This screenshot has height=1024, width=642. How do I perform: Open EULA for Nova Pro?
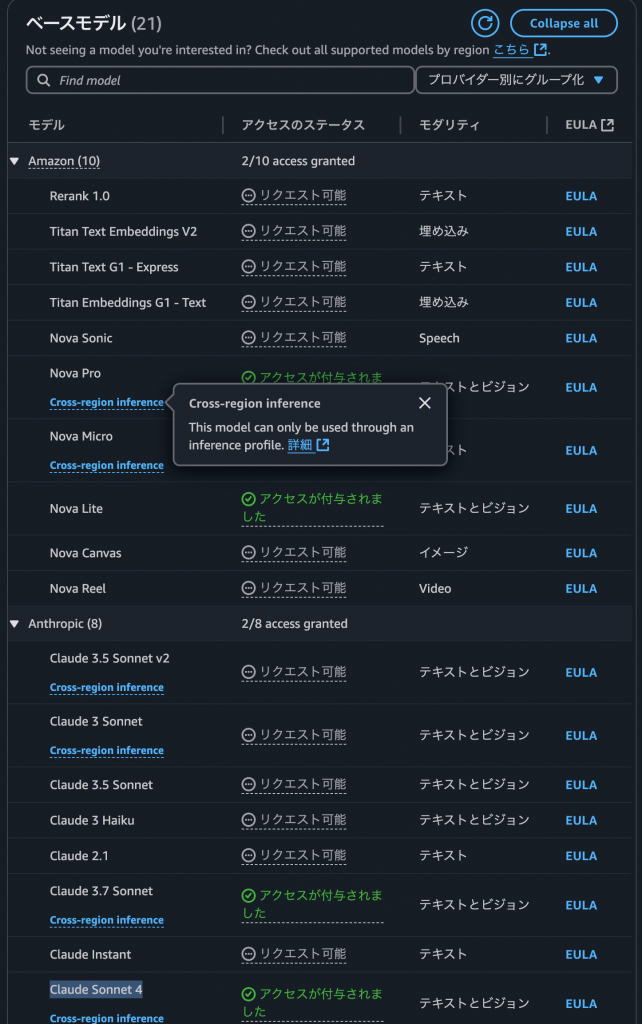pos(581,387)
